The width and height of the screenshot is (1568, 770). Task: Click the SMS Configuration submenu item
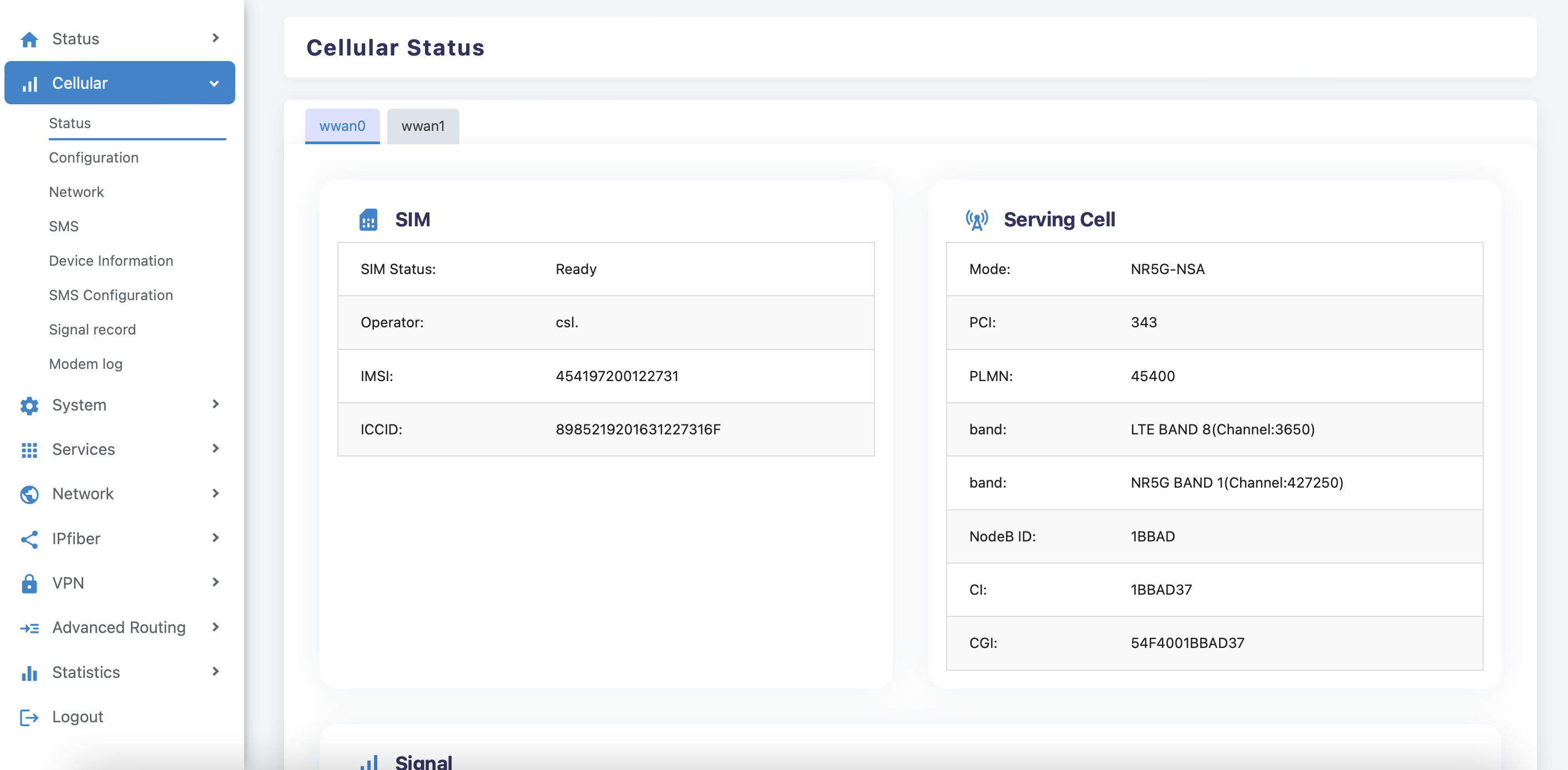point(111,294)
